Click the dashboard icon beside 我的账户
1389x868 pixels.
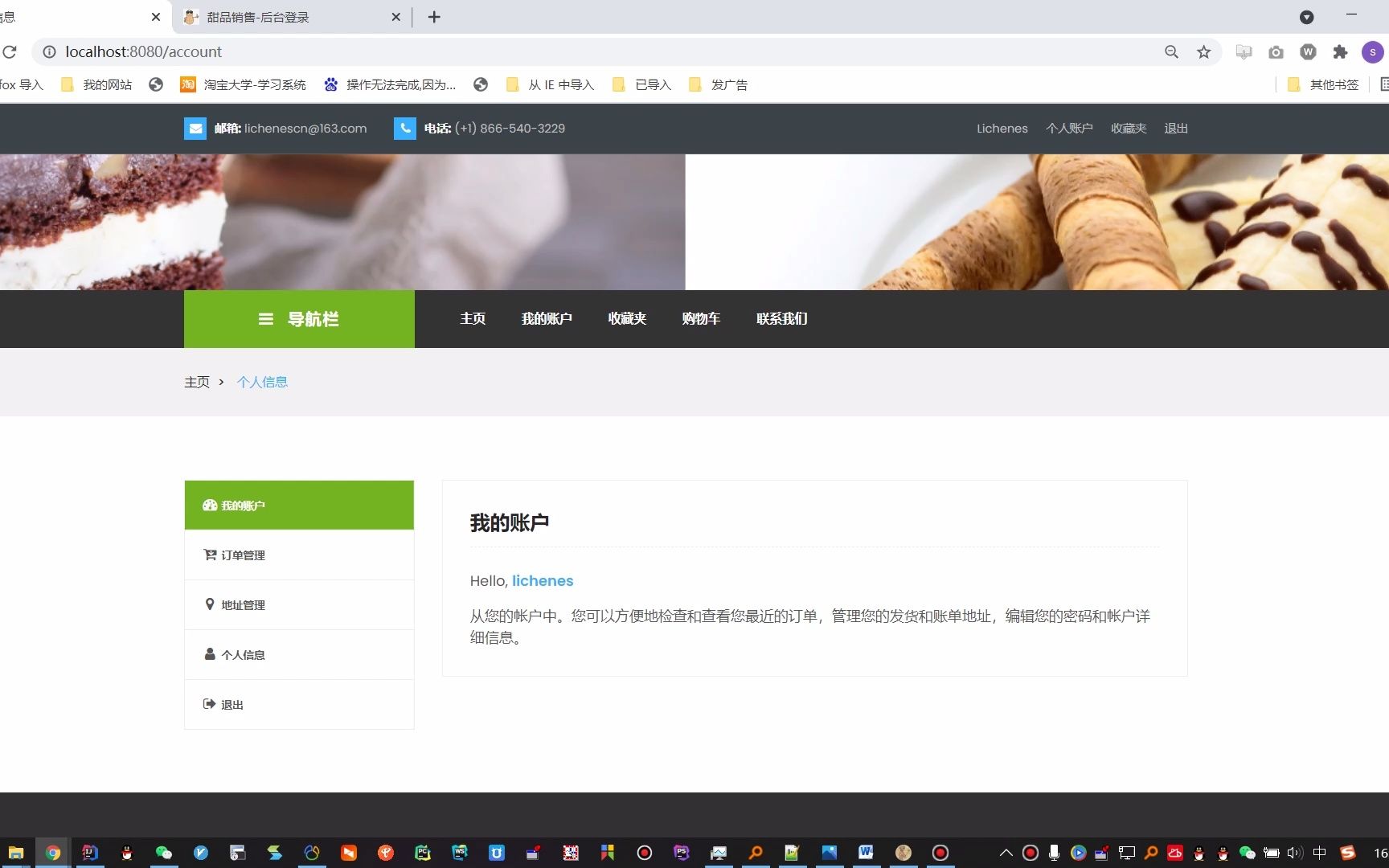(x=209, y=505)
